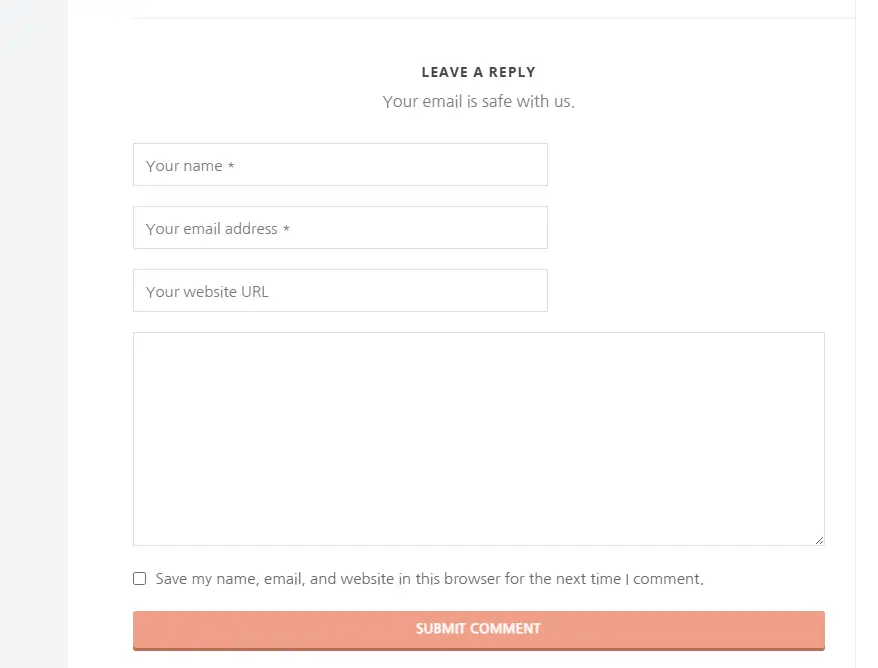
Task: Click the required asterisk in the name field
Action: (x=231, y=166)
